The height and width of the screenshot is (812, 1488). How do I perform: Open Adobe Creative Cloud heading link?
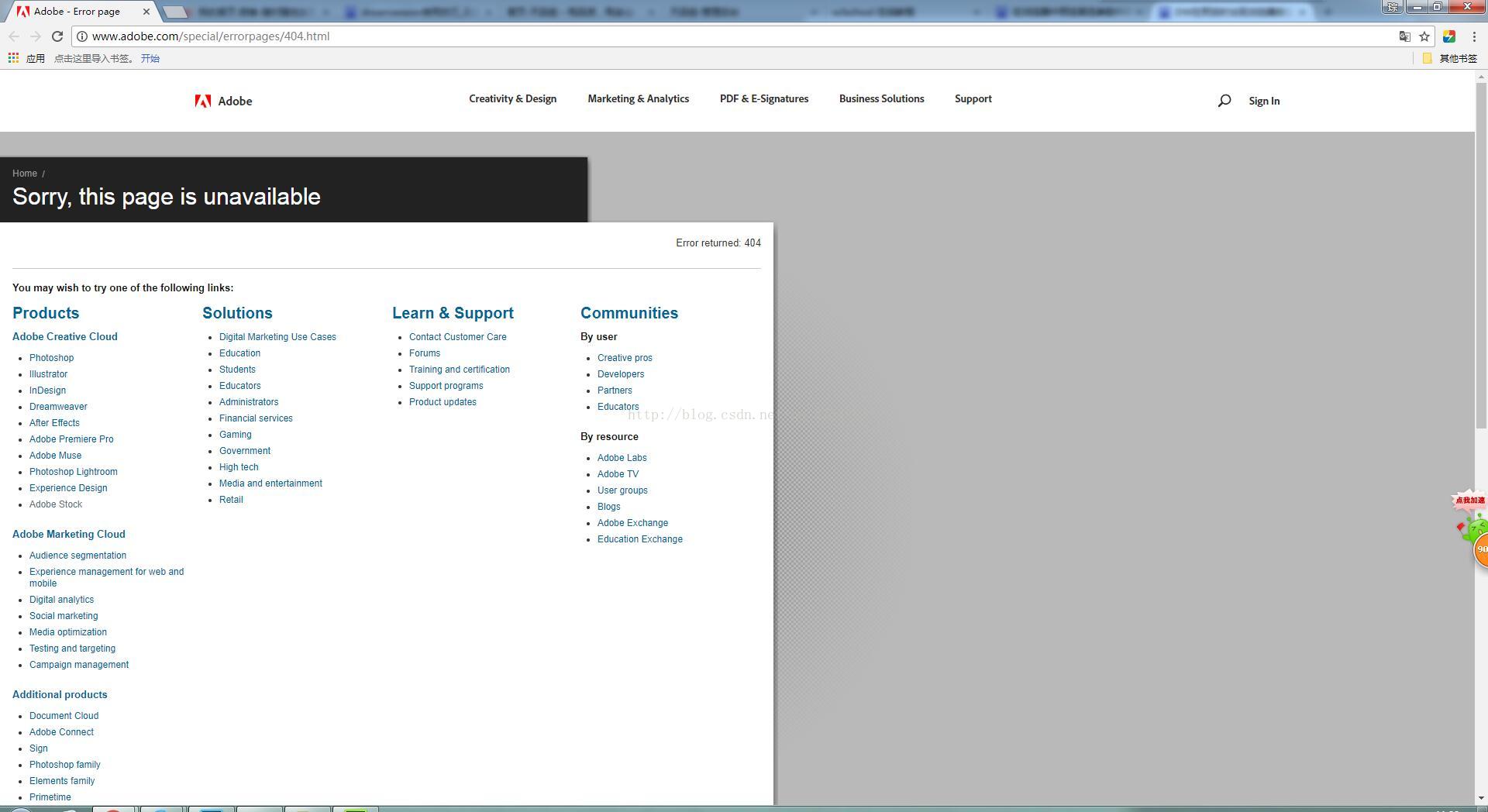(65, 337)
